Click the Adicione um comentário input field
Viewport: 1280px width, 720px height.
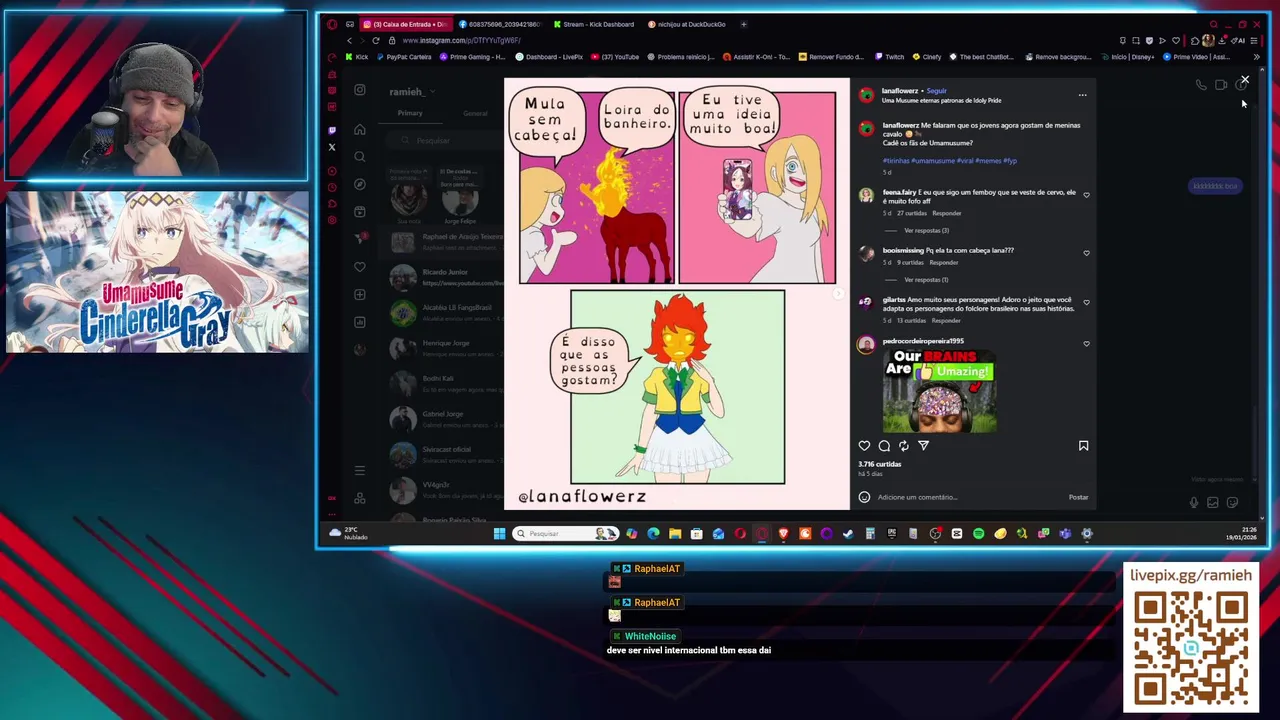coord(965,497)
